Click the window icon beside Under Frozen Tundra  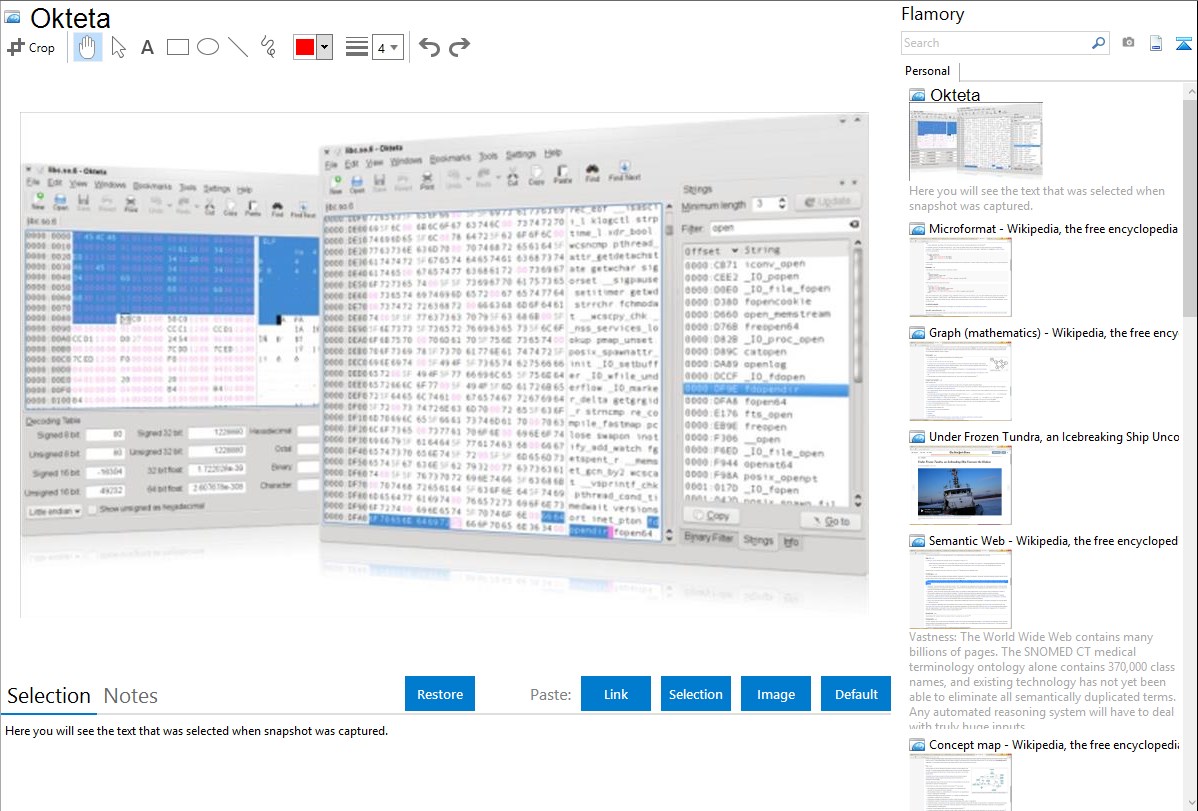[x=917, y=436]
